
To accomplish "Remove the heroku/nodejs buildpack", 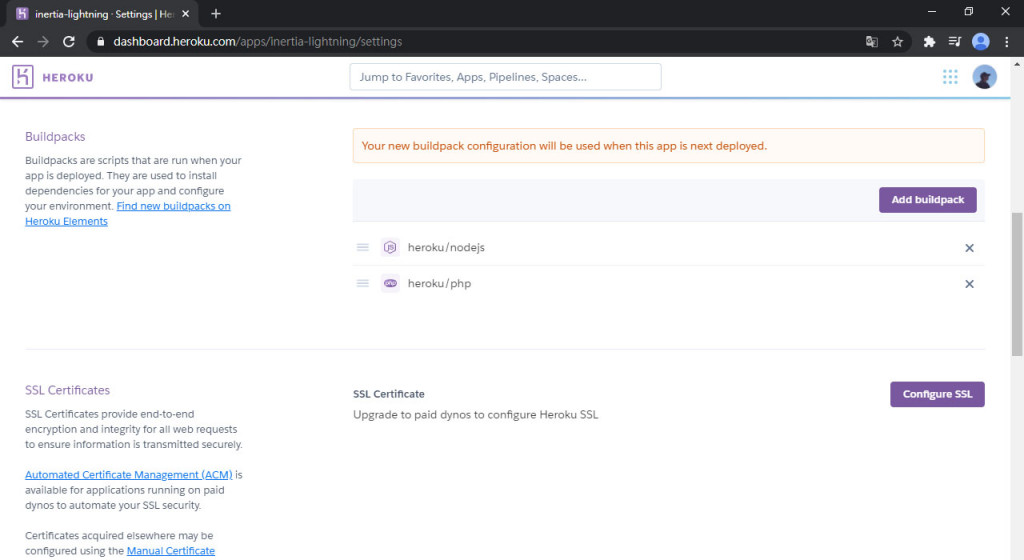I will coord(969,248).
